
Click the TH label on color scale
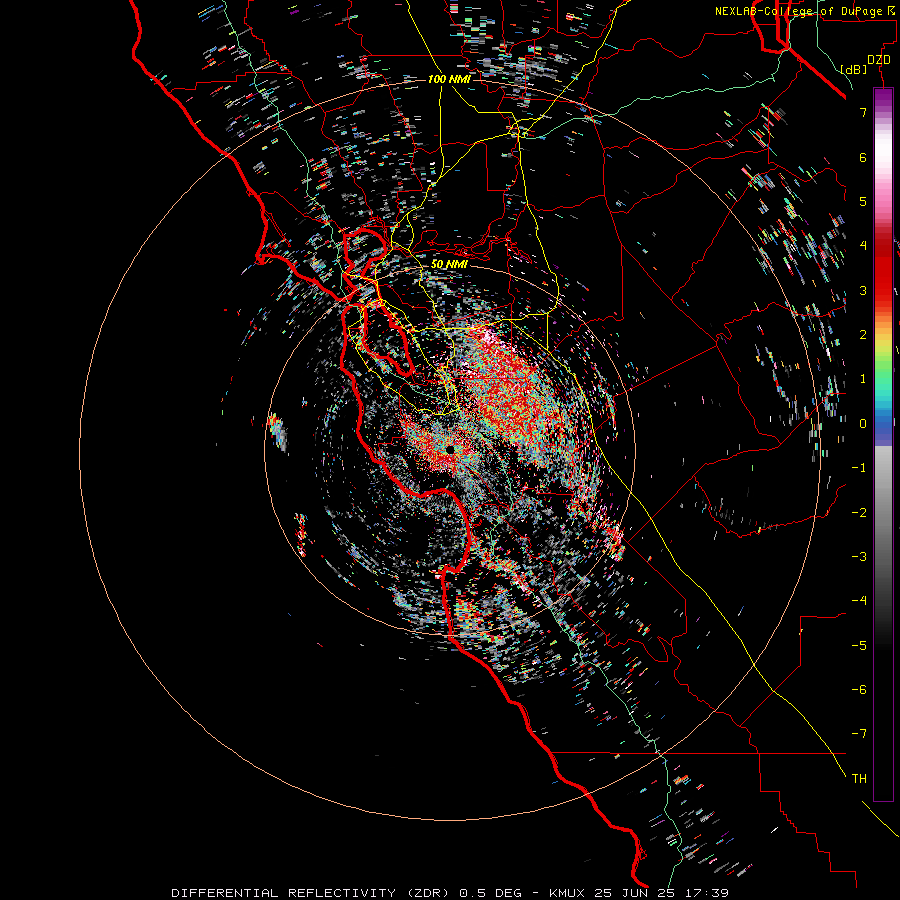pos(859,779)
